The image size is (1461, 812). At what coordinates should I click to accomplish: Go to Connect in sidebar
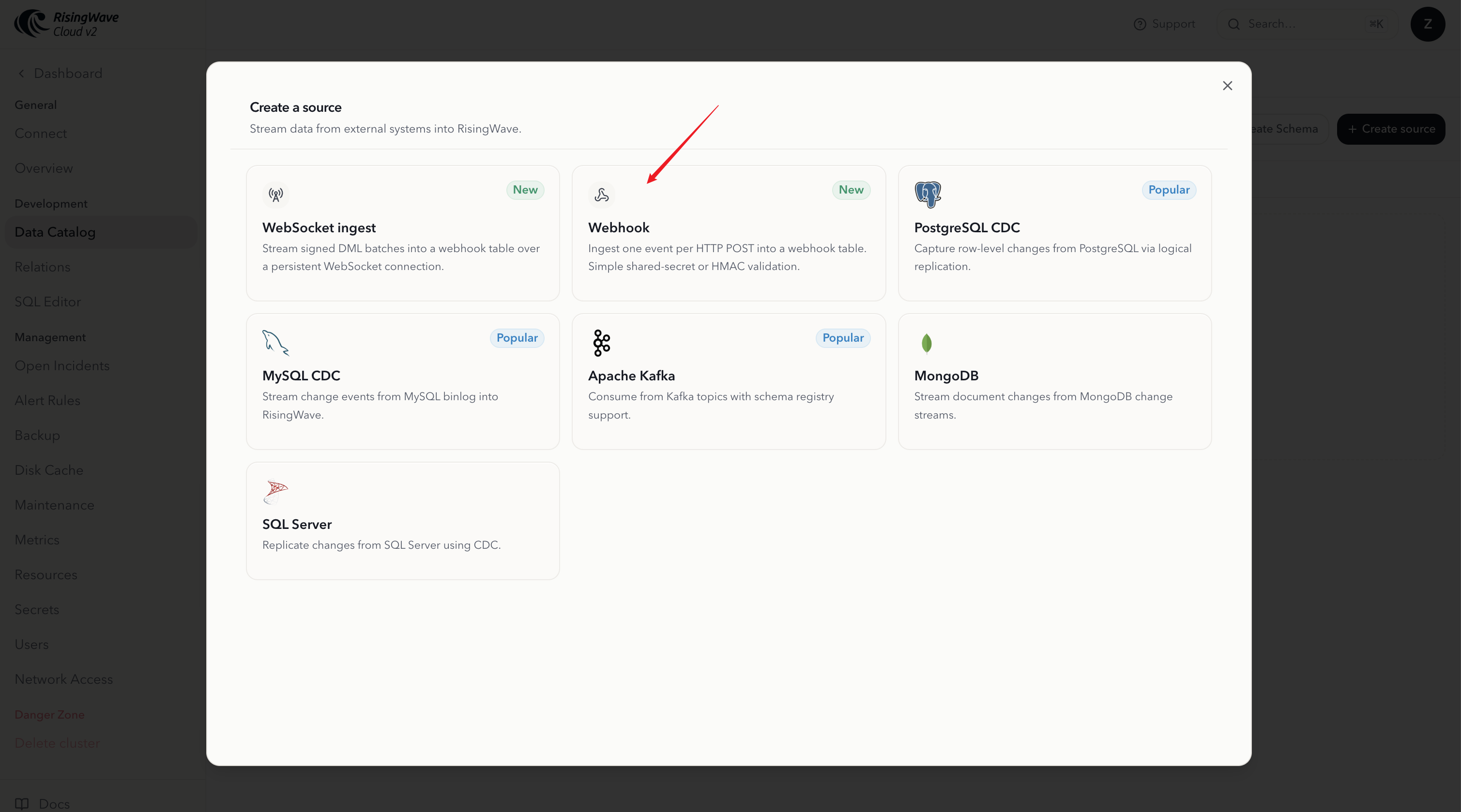(x=41, y=133)
